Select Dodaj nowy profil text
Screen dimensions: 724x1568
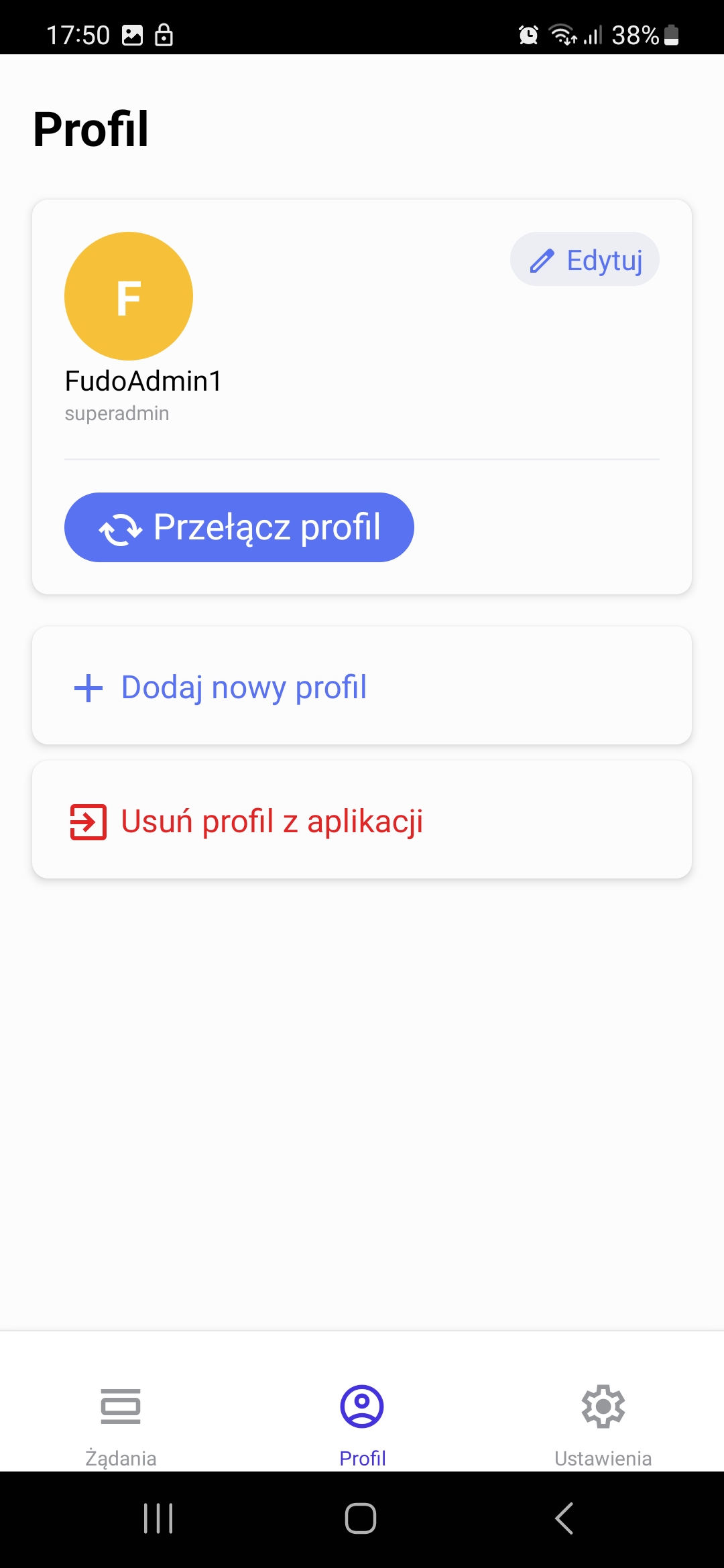point(244,688)
